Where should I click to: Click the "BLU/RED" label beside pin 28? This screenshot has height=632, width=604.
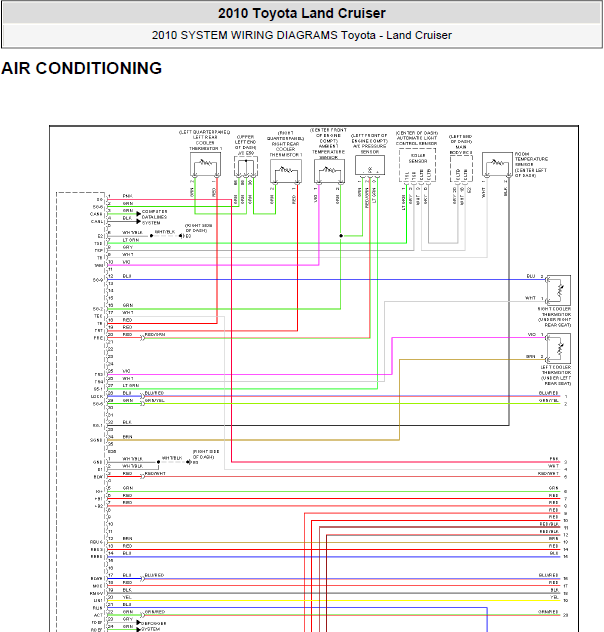coord(154,393)
